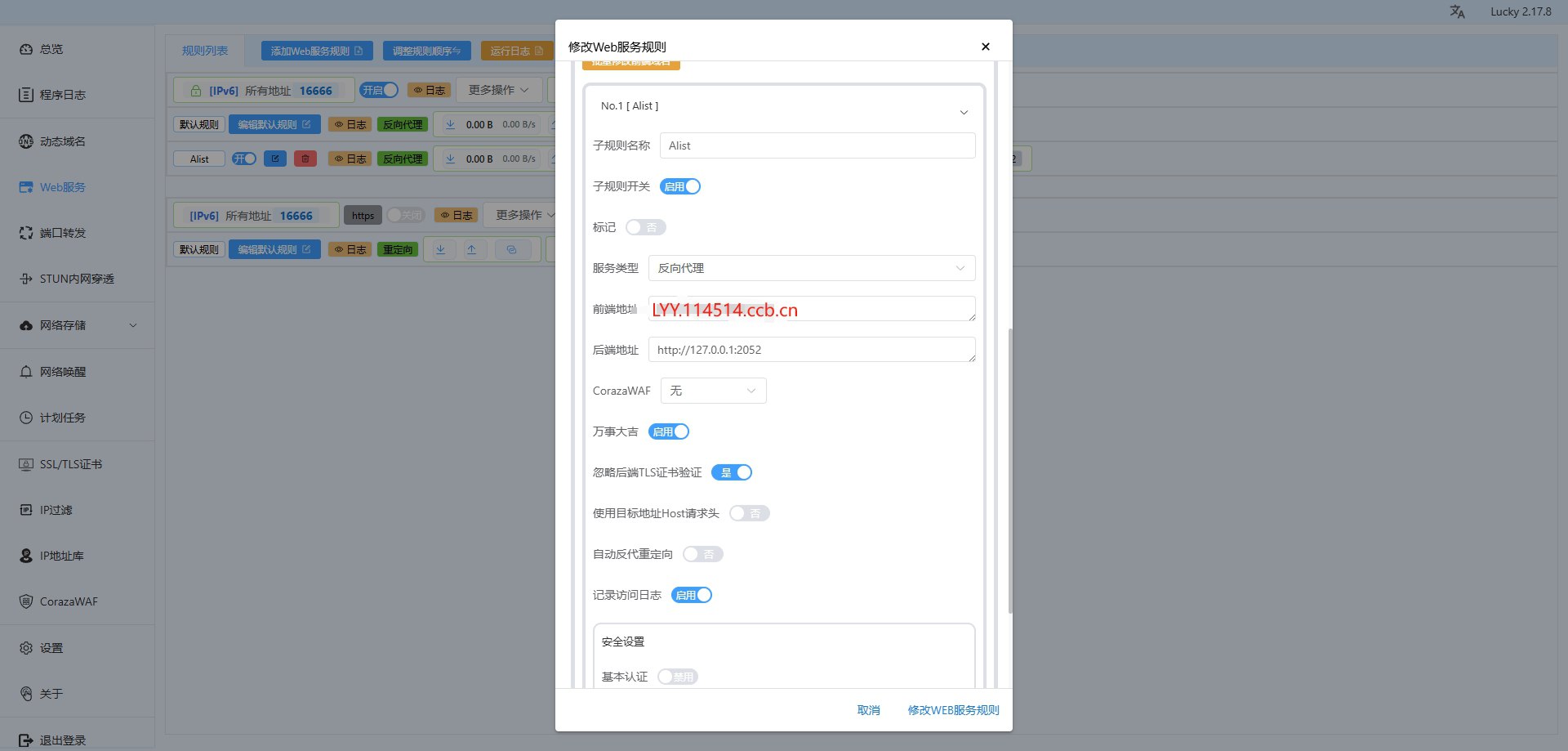The height and width of the screenshot is (751, 1568).
Task: Click the 取消 button
Action: (x=868, y=710)
